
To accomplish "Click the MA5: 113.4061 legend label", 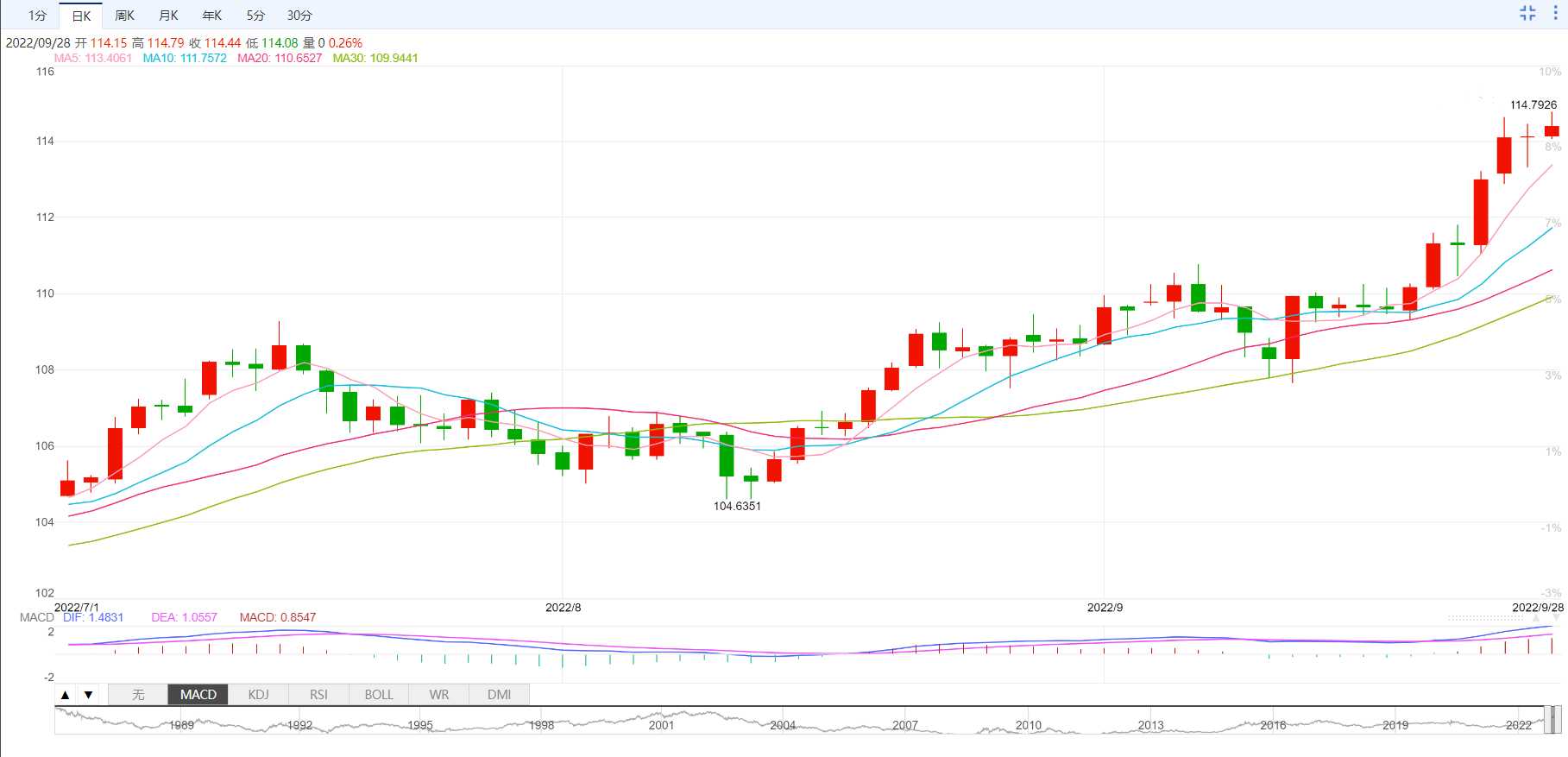I will tap(93, 58).
